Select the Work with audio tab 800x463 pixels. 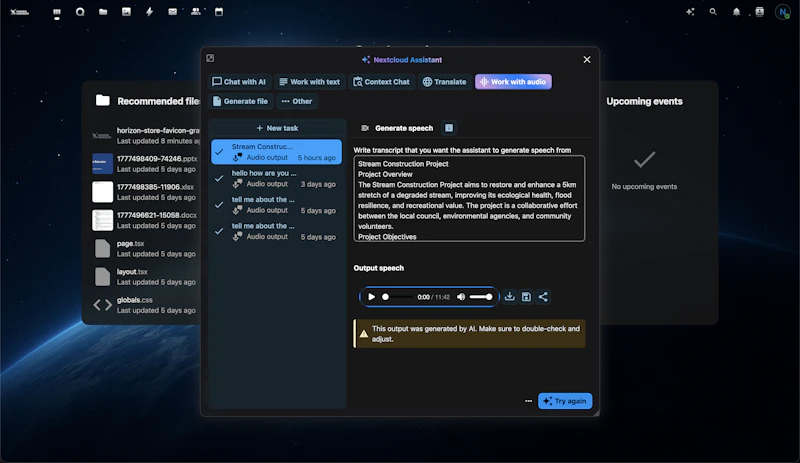coord(513,82)
